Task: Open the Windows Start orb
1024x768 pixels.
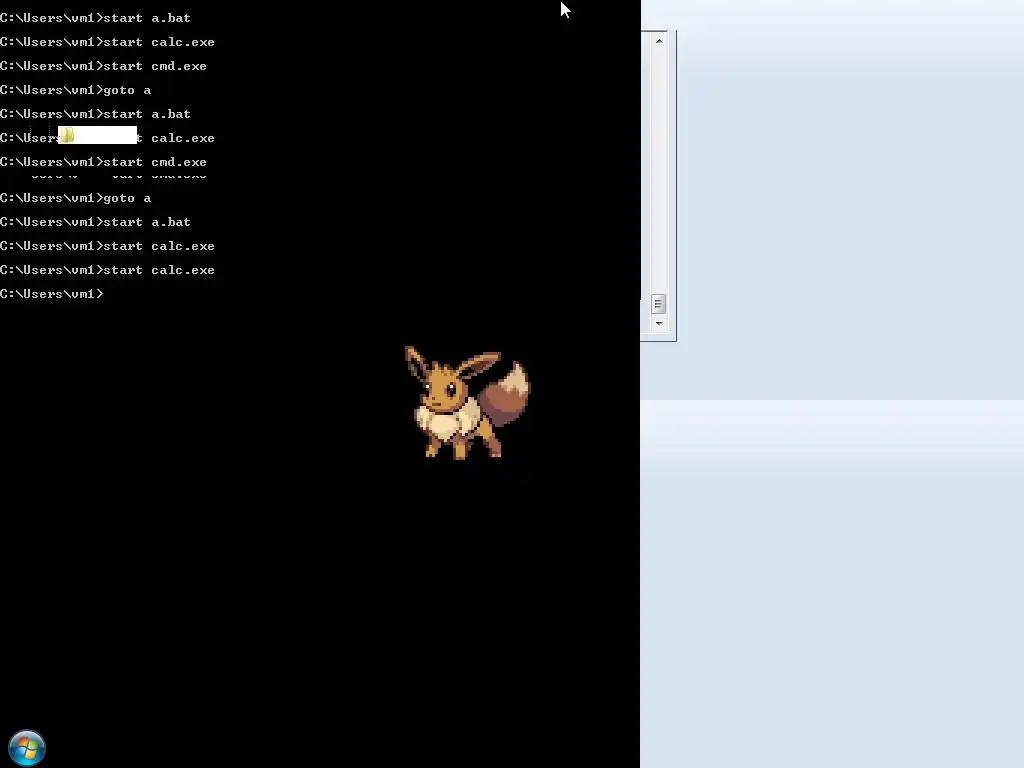Action: (x=27, y=748)
